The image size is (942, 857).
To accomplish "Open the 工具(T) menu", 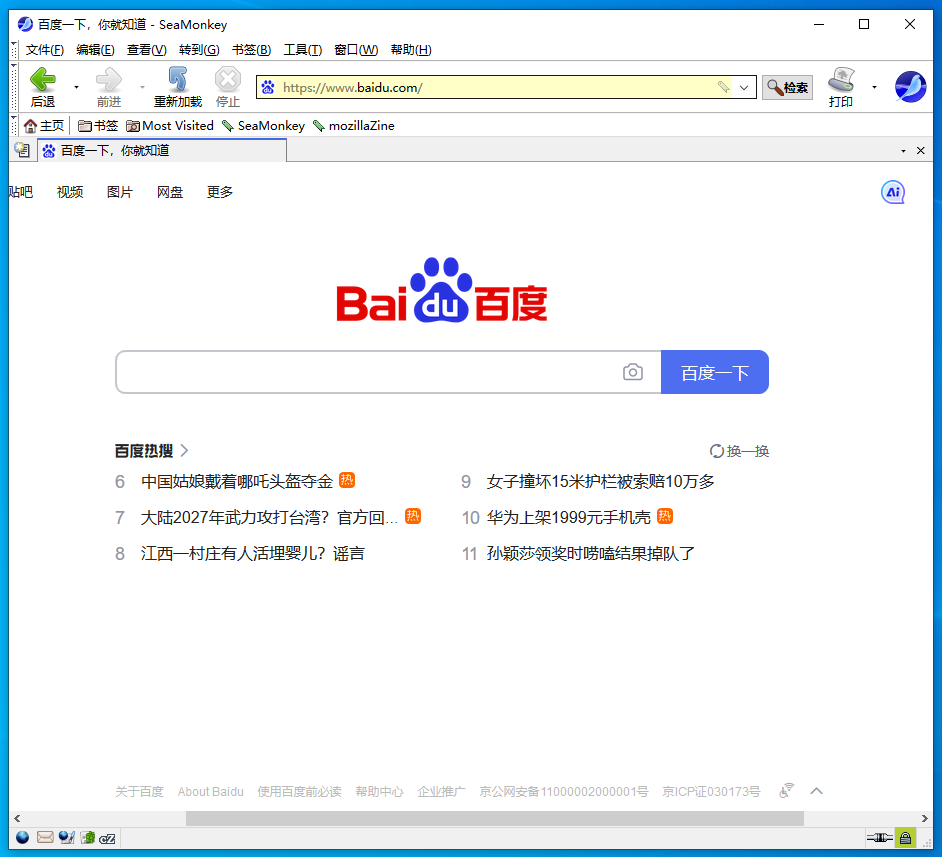I will click(302, 50).
